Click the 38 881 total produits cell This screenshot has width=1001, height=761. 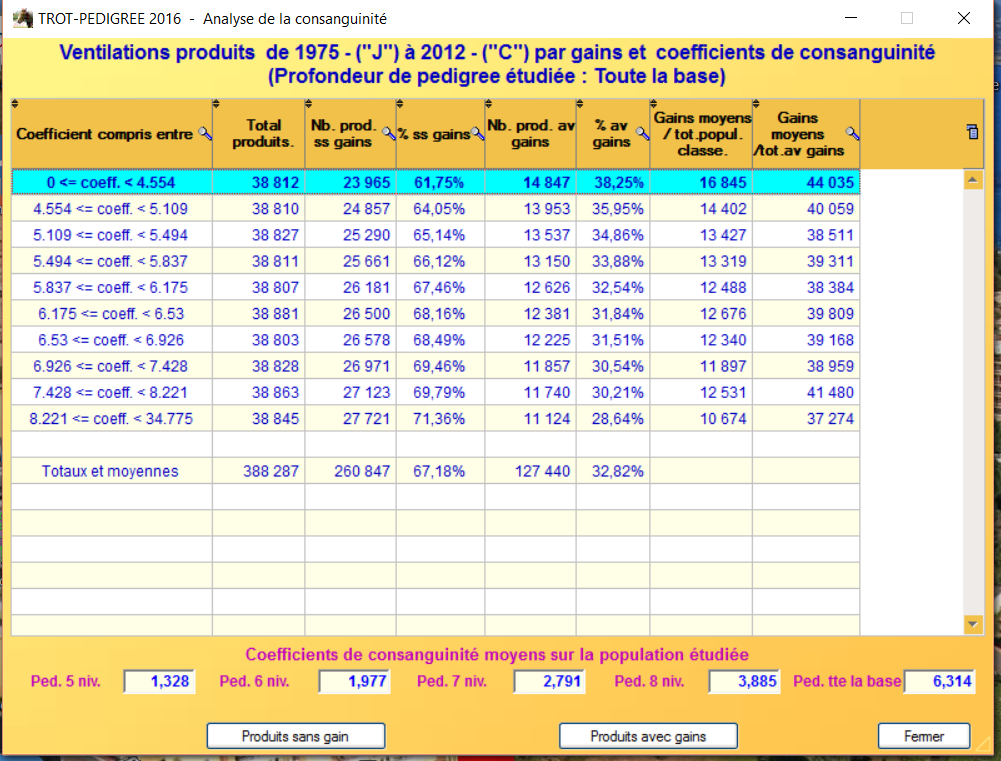click(259, 313)
